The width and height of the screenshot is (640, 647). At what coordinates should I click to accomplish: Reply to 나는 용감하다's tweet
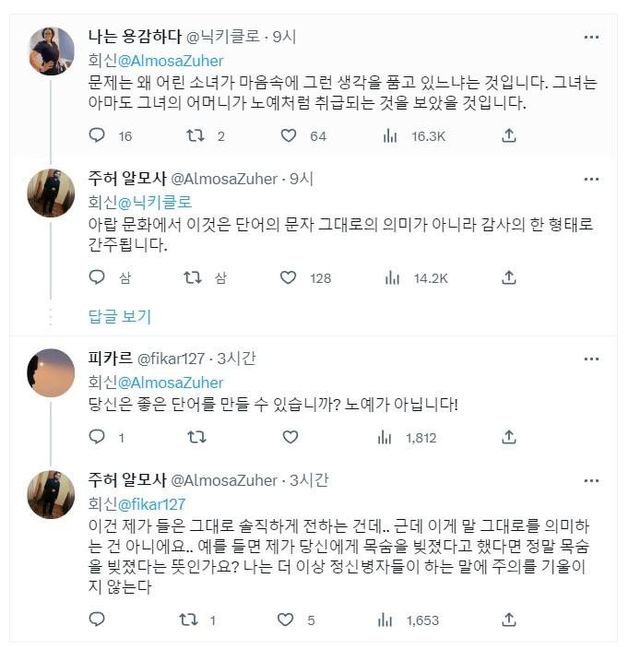point(97,136)
